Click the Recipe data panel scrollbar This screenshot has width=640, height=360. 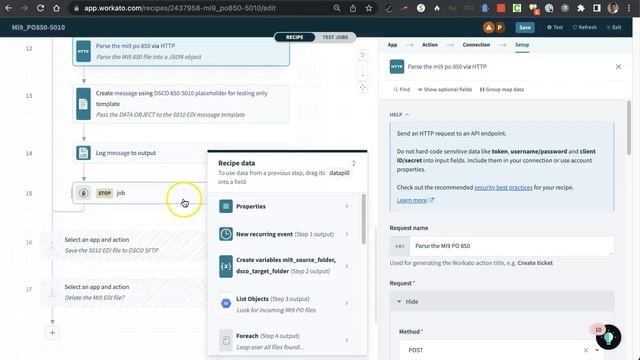coord(363,219)
